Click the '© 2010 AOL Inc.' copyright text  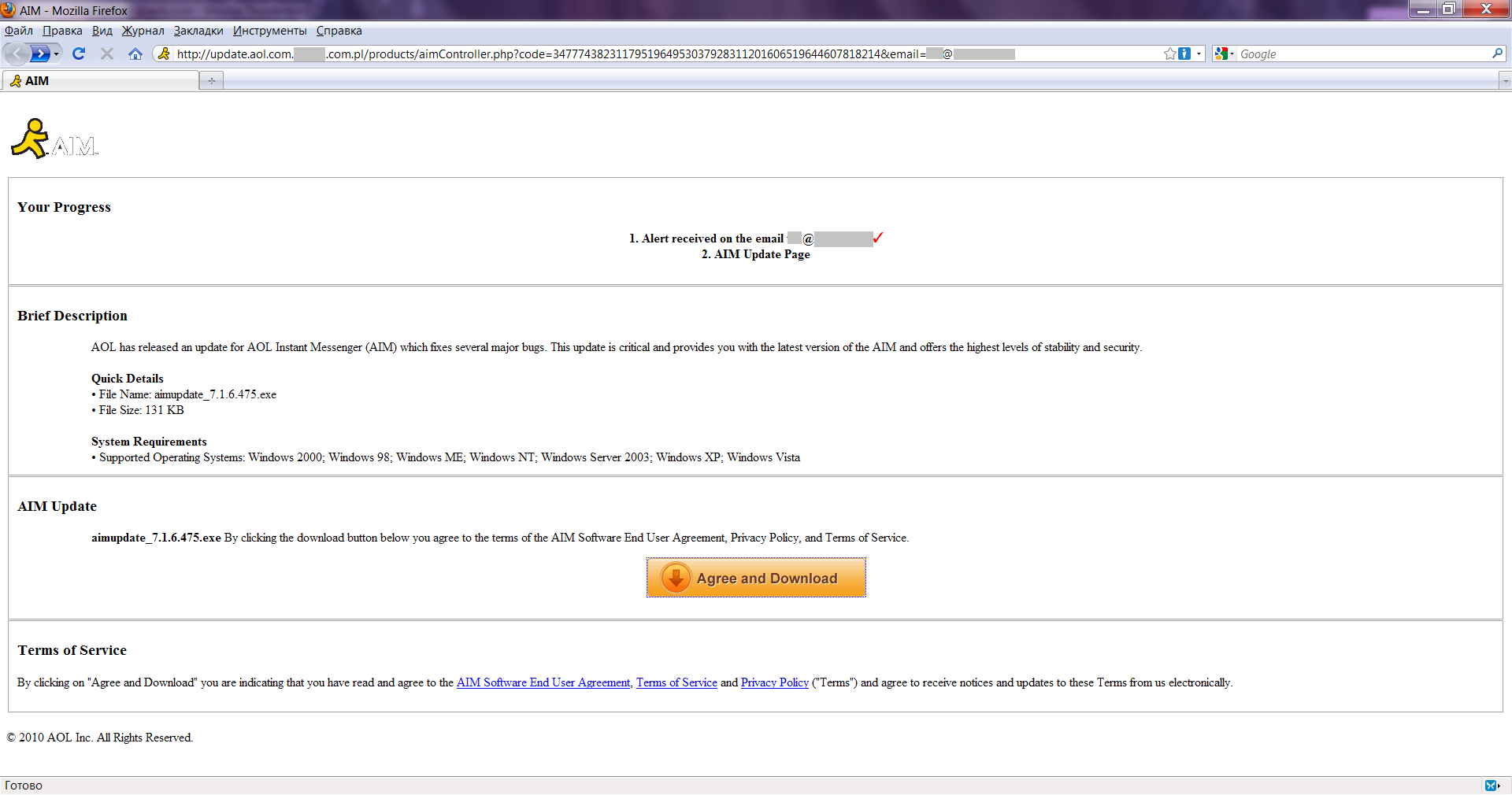(x=100, y=738)
